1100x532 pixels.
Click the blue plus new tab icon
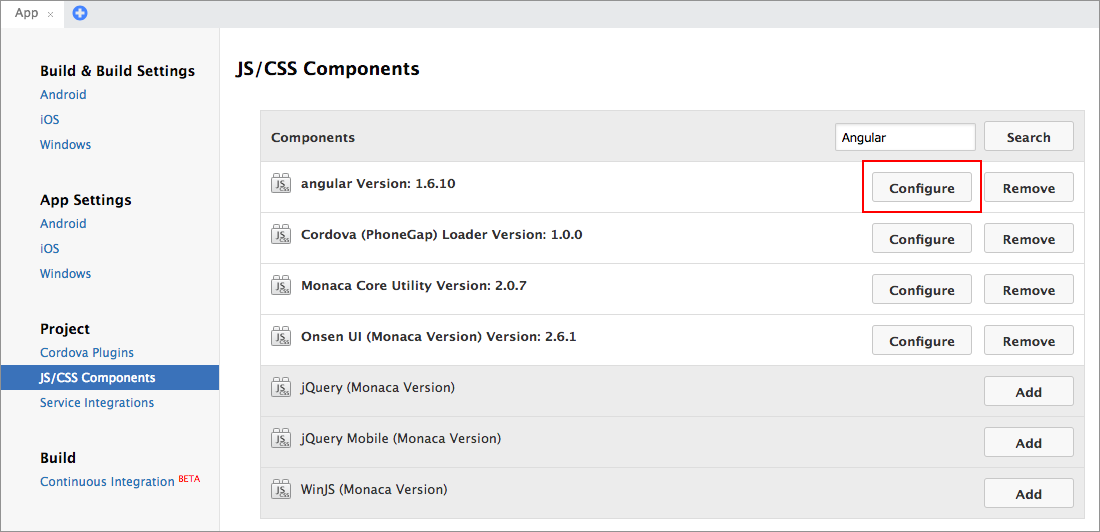coord(80,13)
